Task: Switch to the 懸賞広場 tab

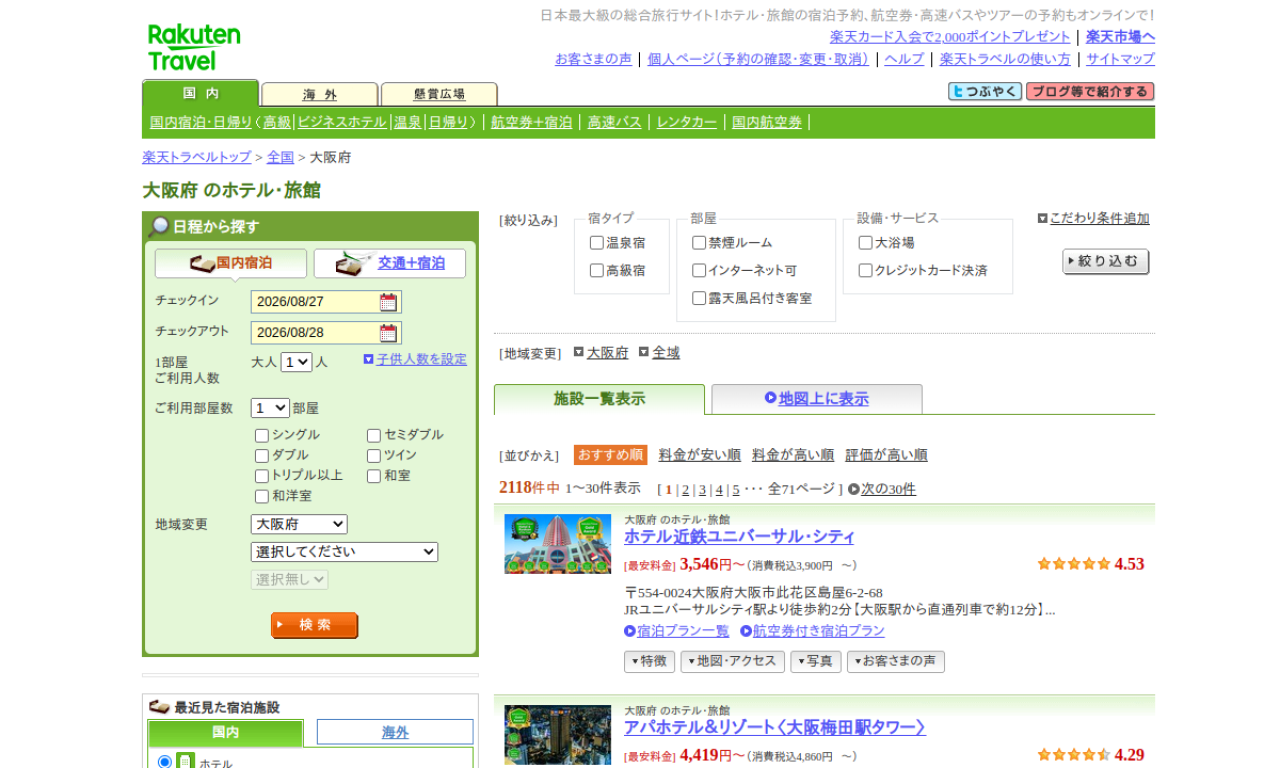Action: pos(439,94)
